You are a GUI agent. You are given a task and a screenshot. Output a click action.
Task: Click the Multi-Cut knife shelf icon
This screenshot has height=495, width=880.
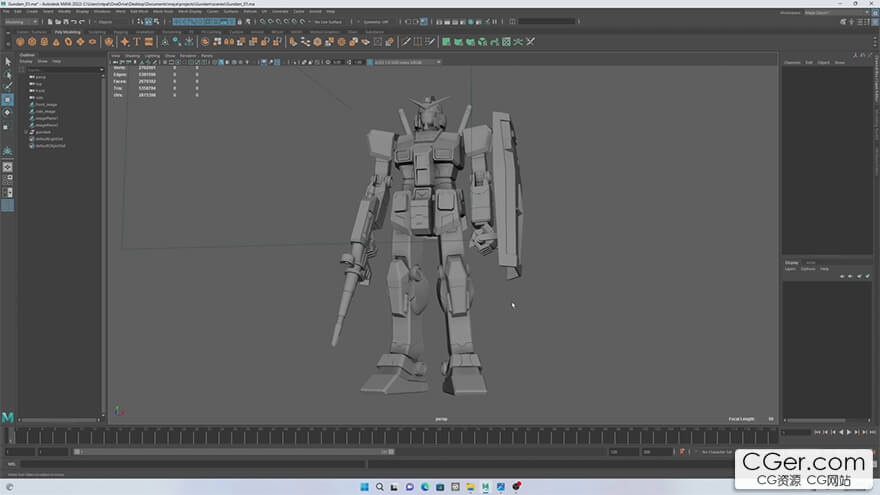[x=406, y=42]
